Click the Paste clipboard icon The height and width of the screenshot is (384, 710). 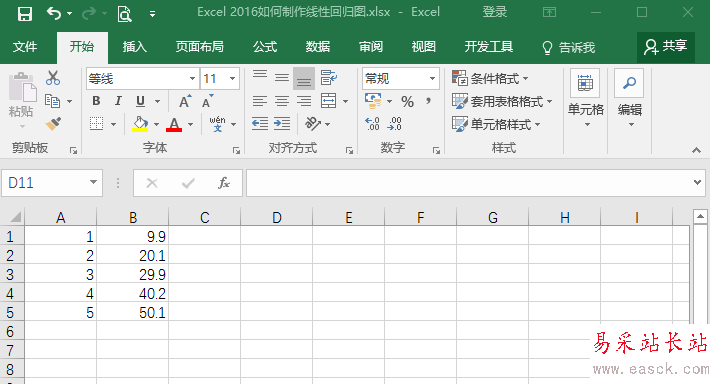coord(22,87)
